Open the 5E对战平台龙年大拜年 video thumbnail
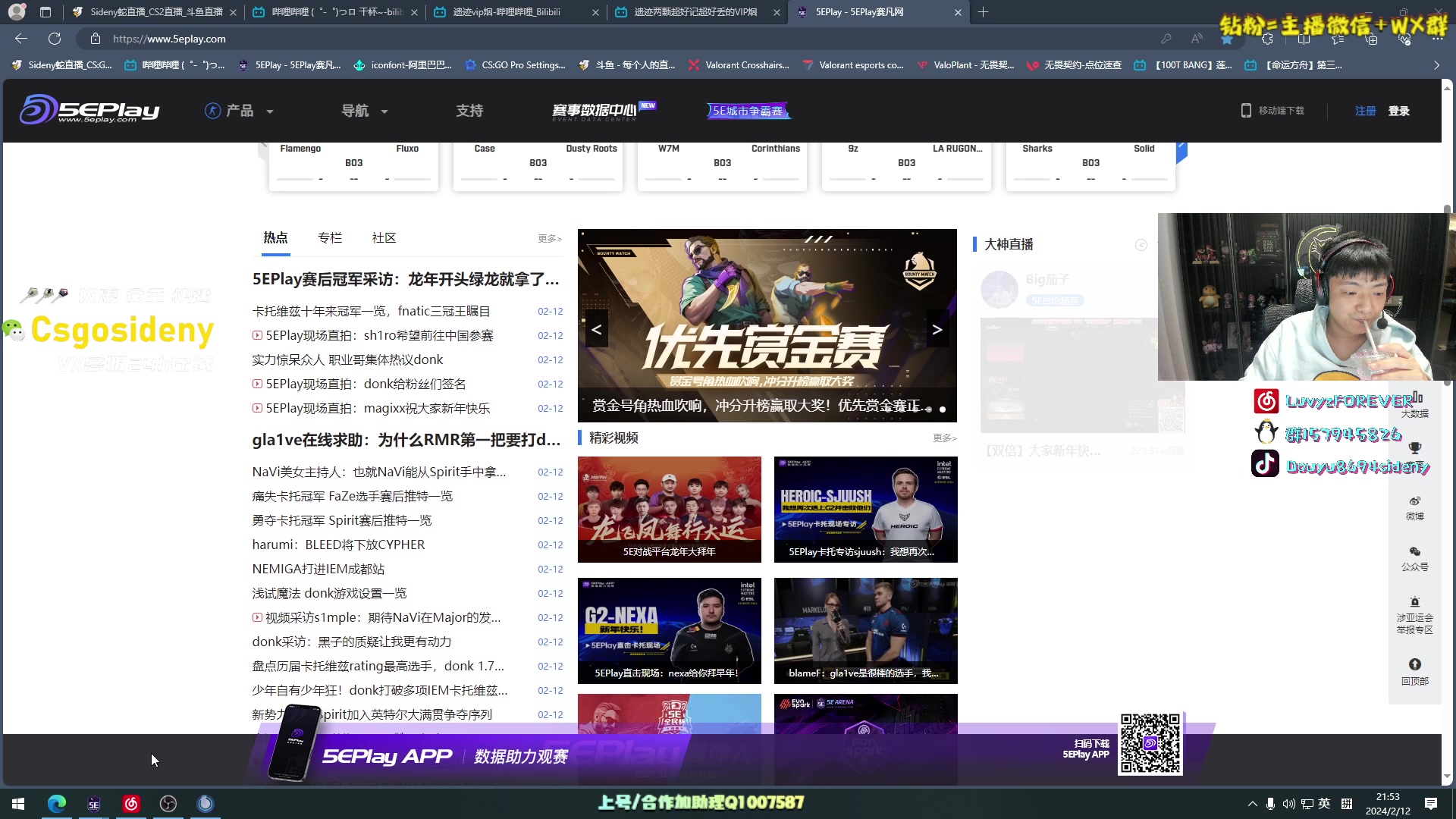The width and height of the screenshot is (1456, 819). [670, 510]
